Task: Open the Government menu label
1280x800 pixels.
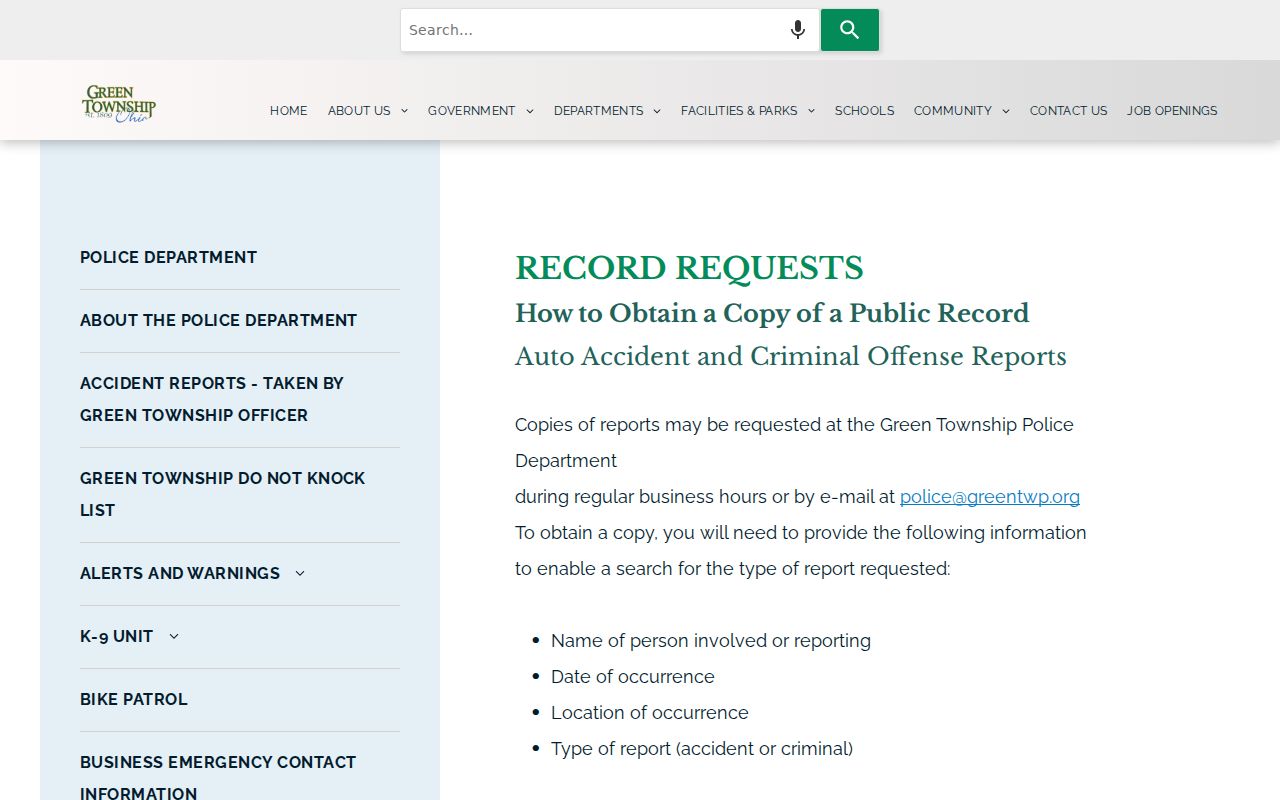Action: pos(472,111)
